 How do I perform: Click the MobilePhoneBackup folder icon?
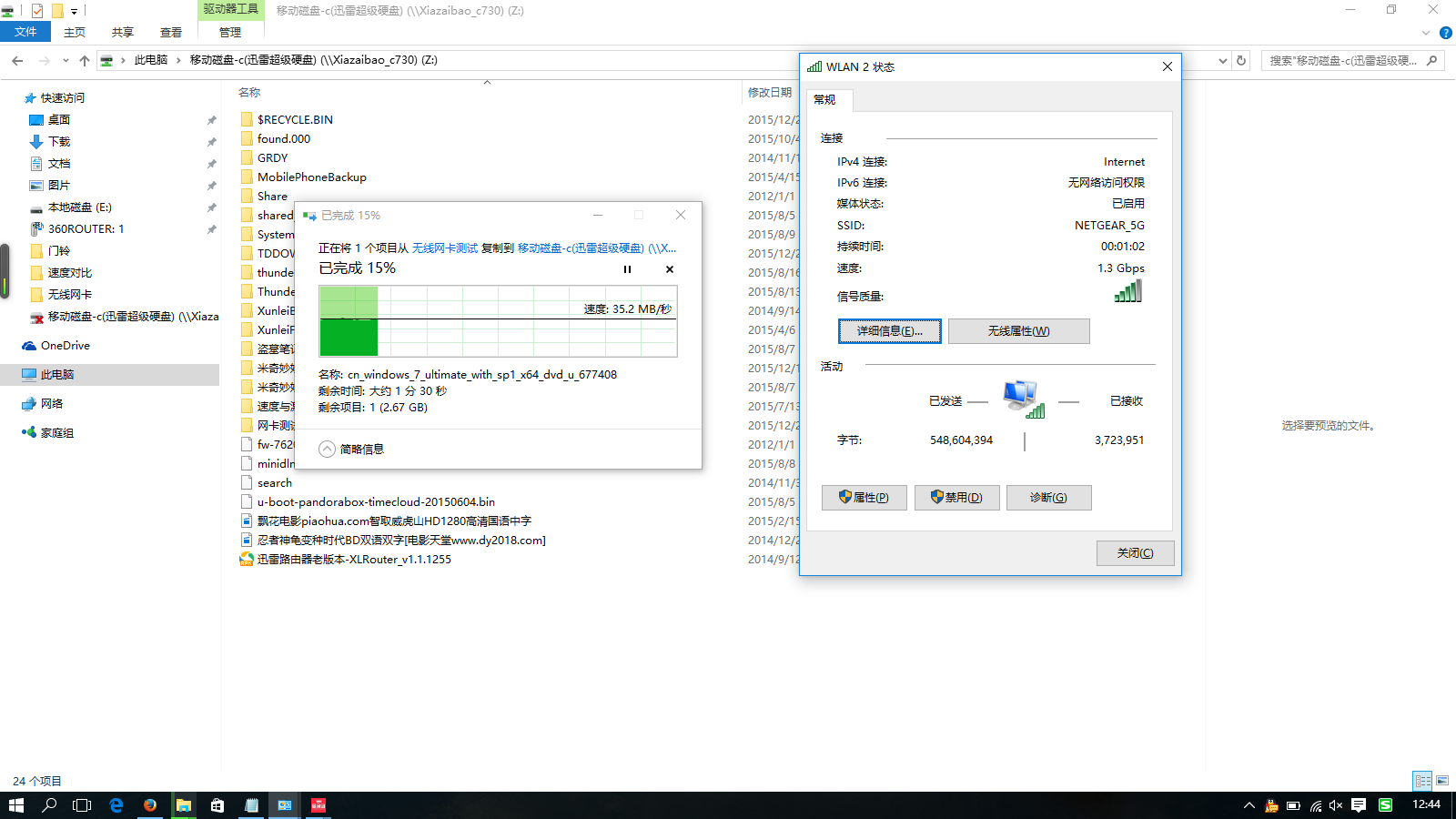tap(247, 177)
